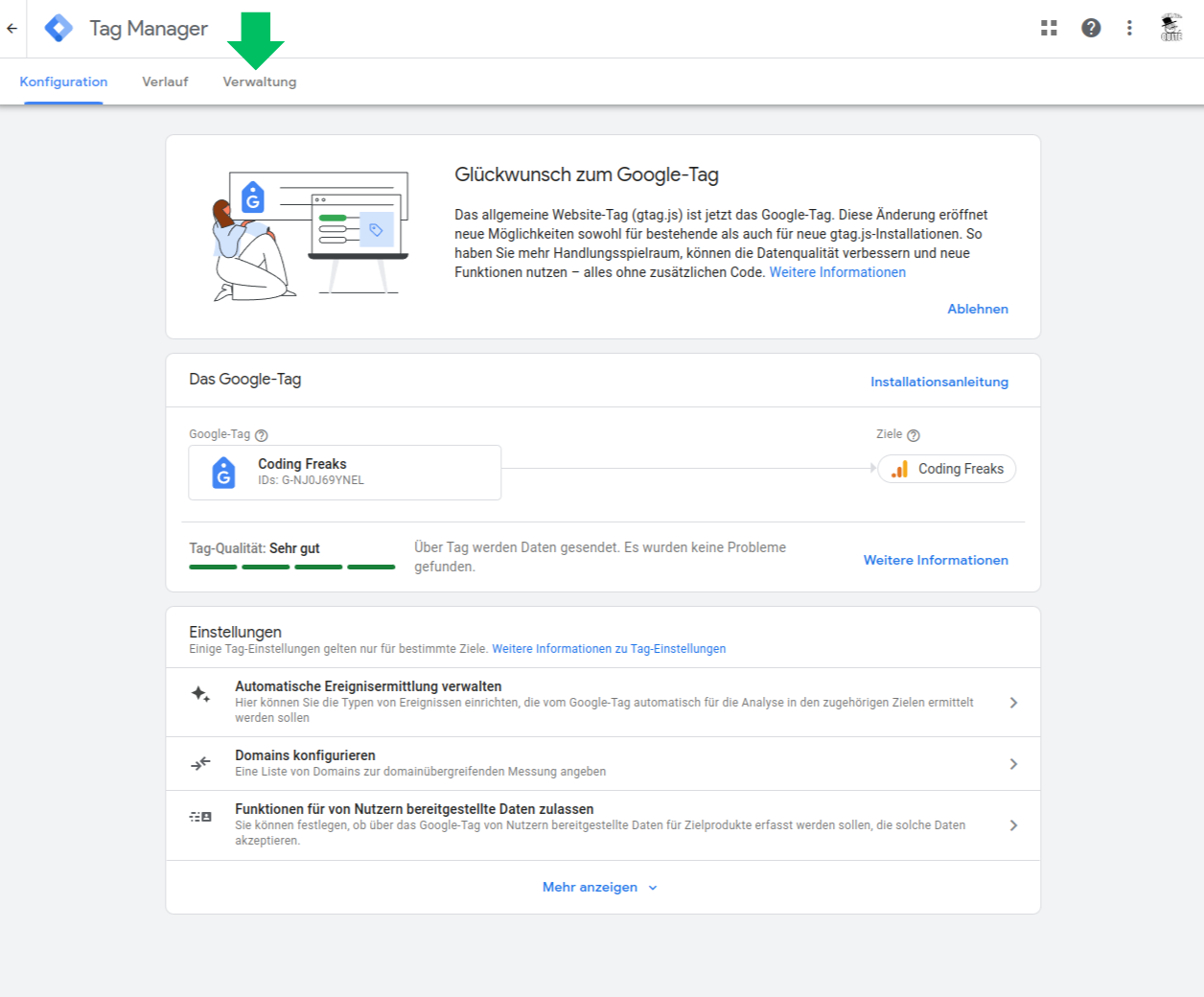Screen dimensions: 1204x997
Task: Click the IDs: G-NJ0J69YNEL text
Action: tap(311, 480)
